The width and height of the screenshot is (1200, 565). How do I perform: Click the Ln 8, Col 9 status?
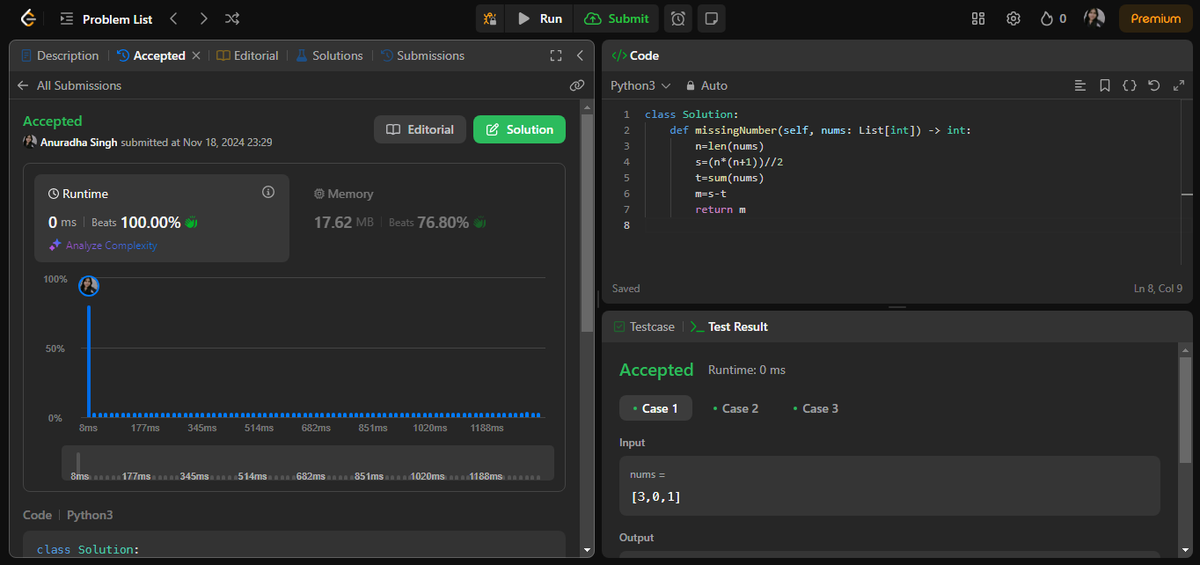1158,289
